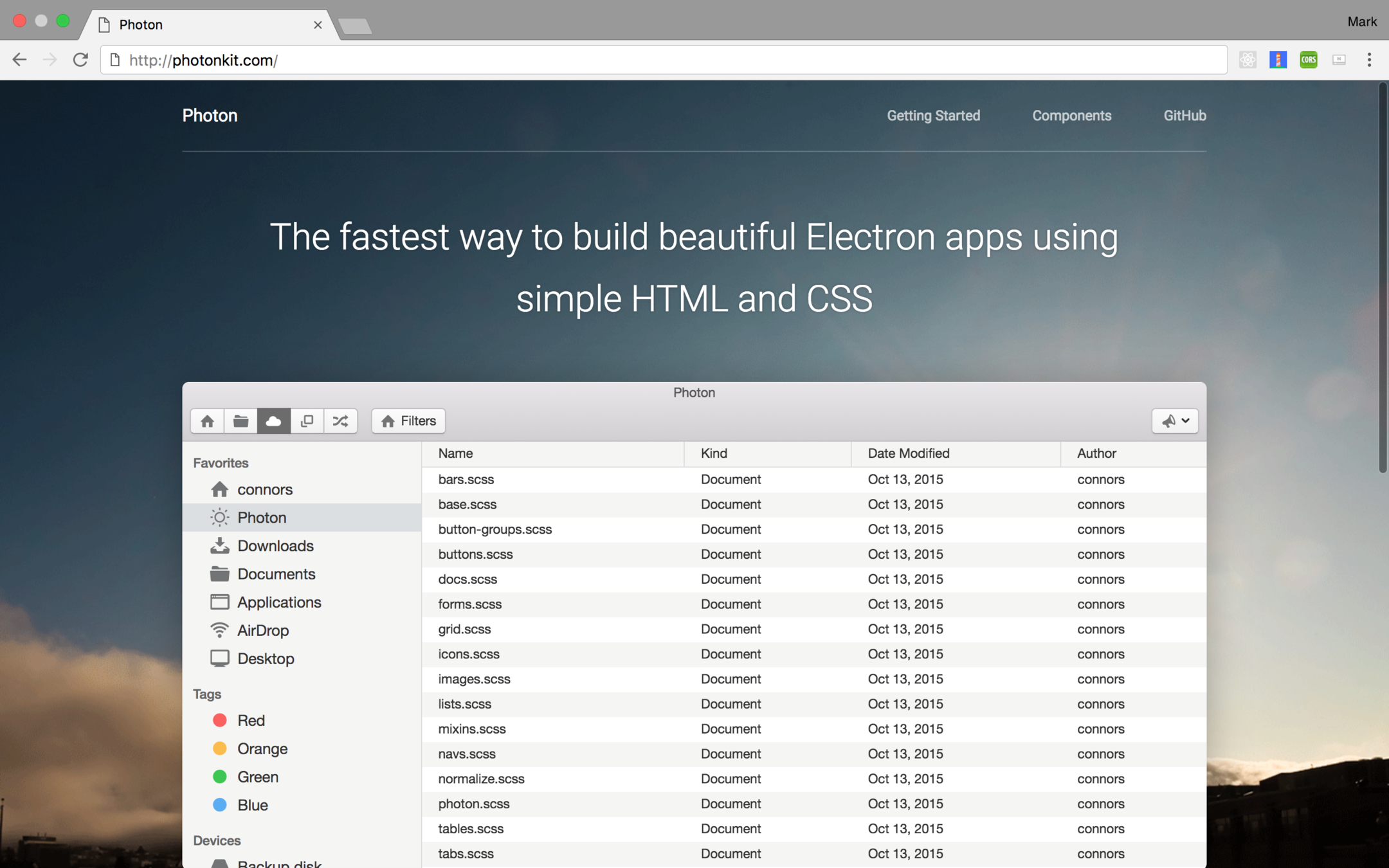Click the photonkit.com address bar

tap(643, 60)
